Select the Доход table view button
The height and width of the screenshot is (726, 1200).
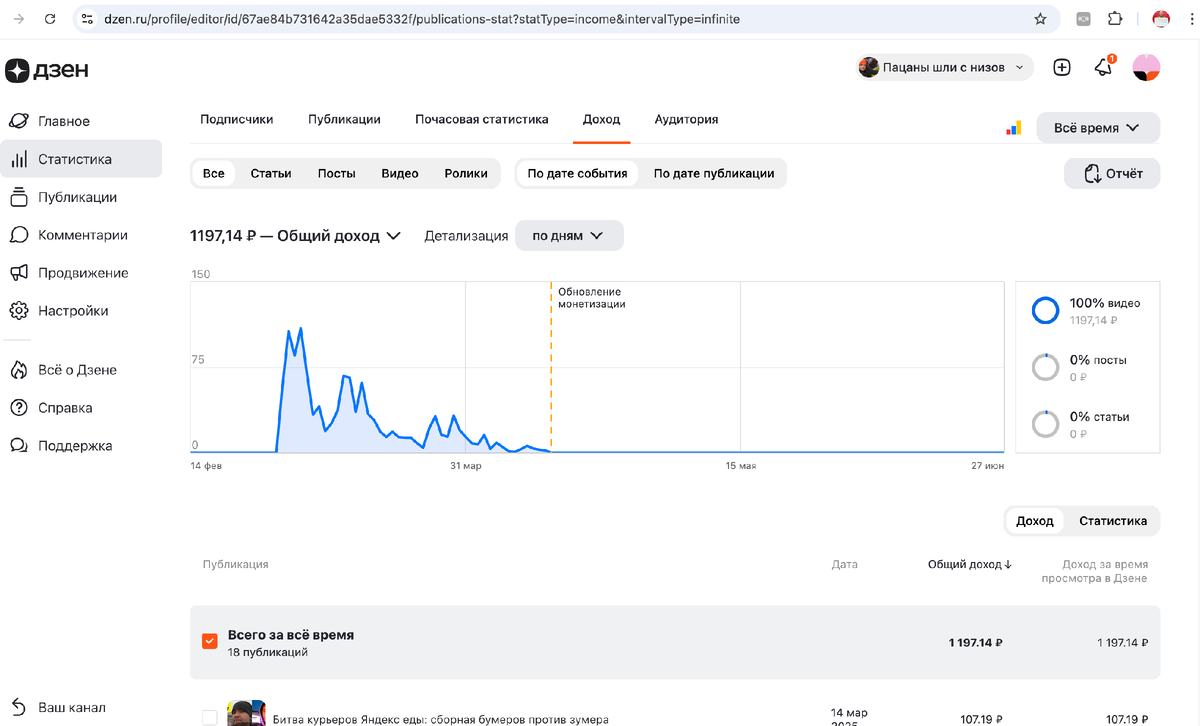tap(1035, 521)
